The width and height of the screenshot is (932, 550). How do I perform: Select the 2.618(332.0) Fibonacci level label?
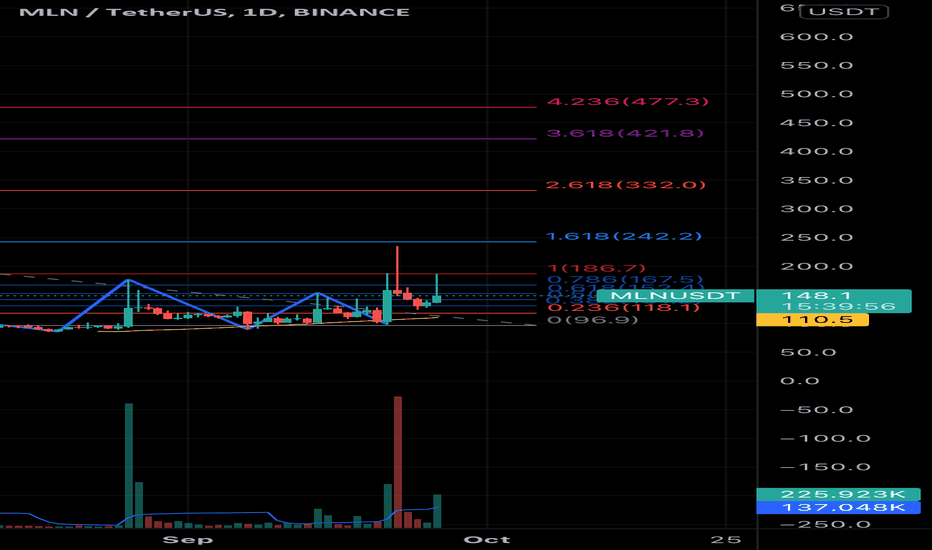(626, 185)
